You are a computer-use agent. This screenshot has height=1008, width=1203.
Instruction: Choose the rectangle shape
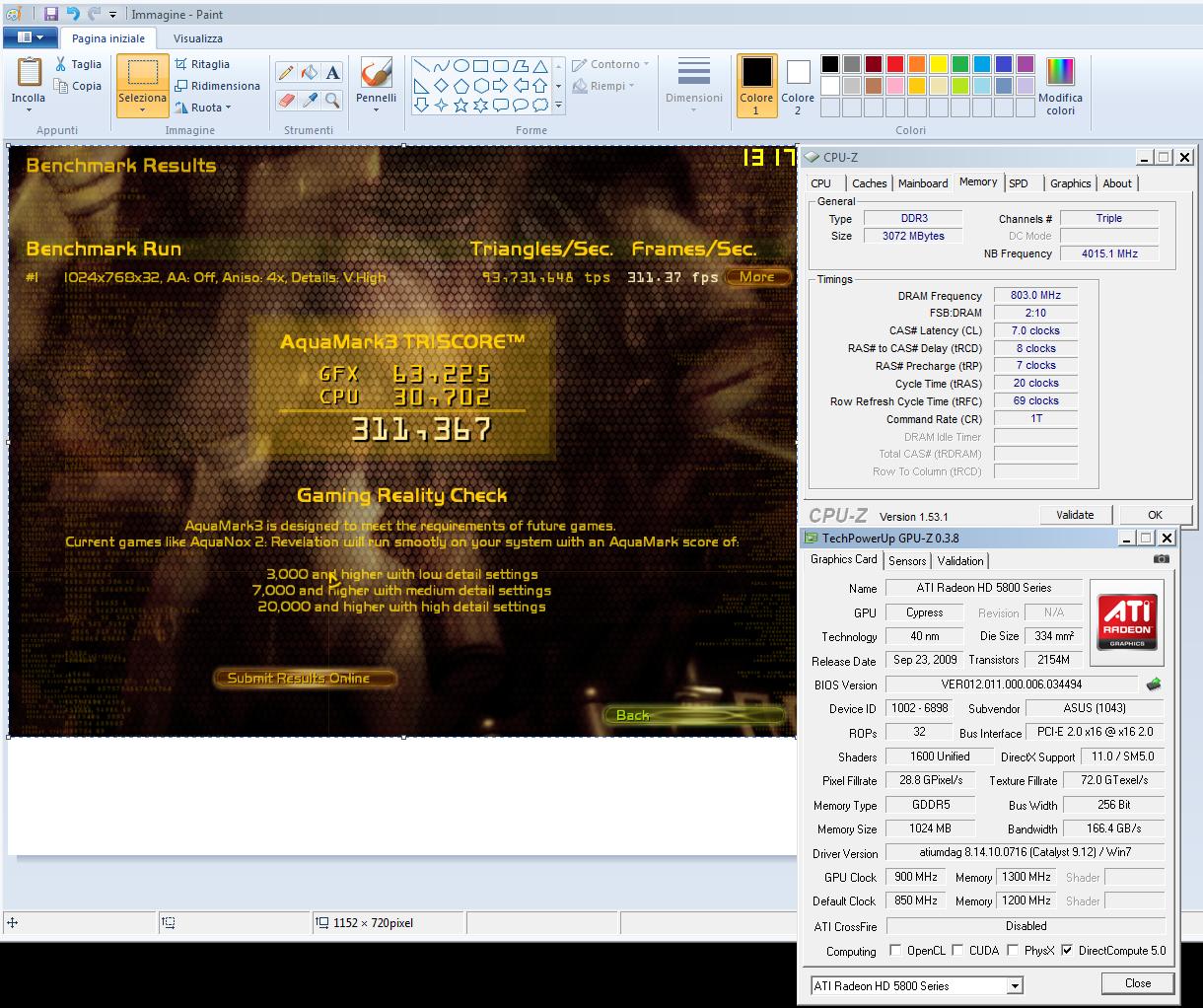point(480,66)
